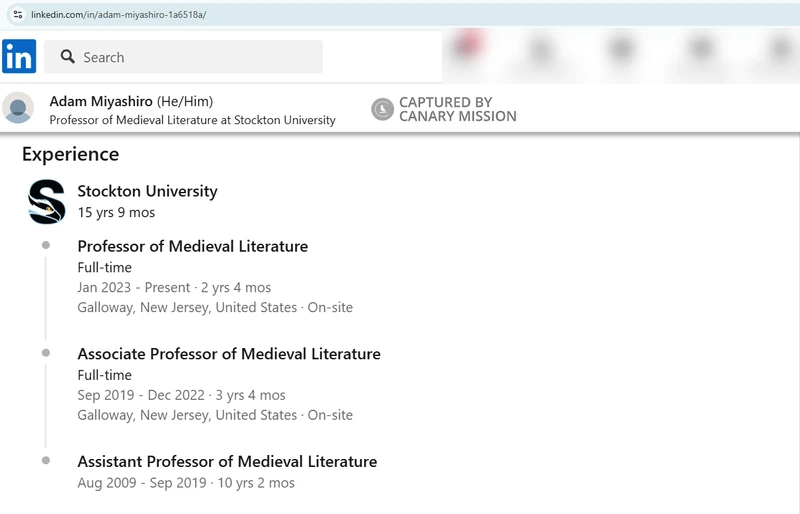This screenshot has width=800, height=514.
Task: Click the LinkedIn logo icon
Action: coord(19,57)
